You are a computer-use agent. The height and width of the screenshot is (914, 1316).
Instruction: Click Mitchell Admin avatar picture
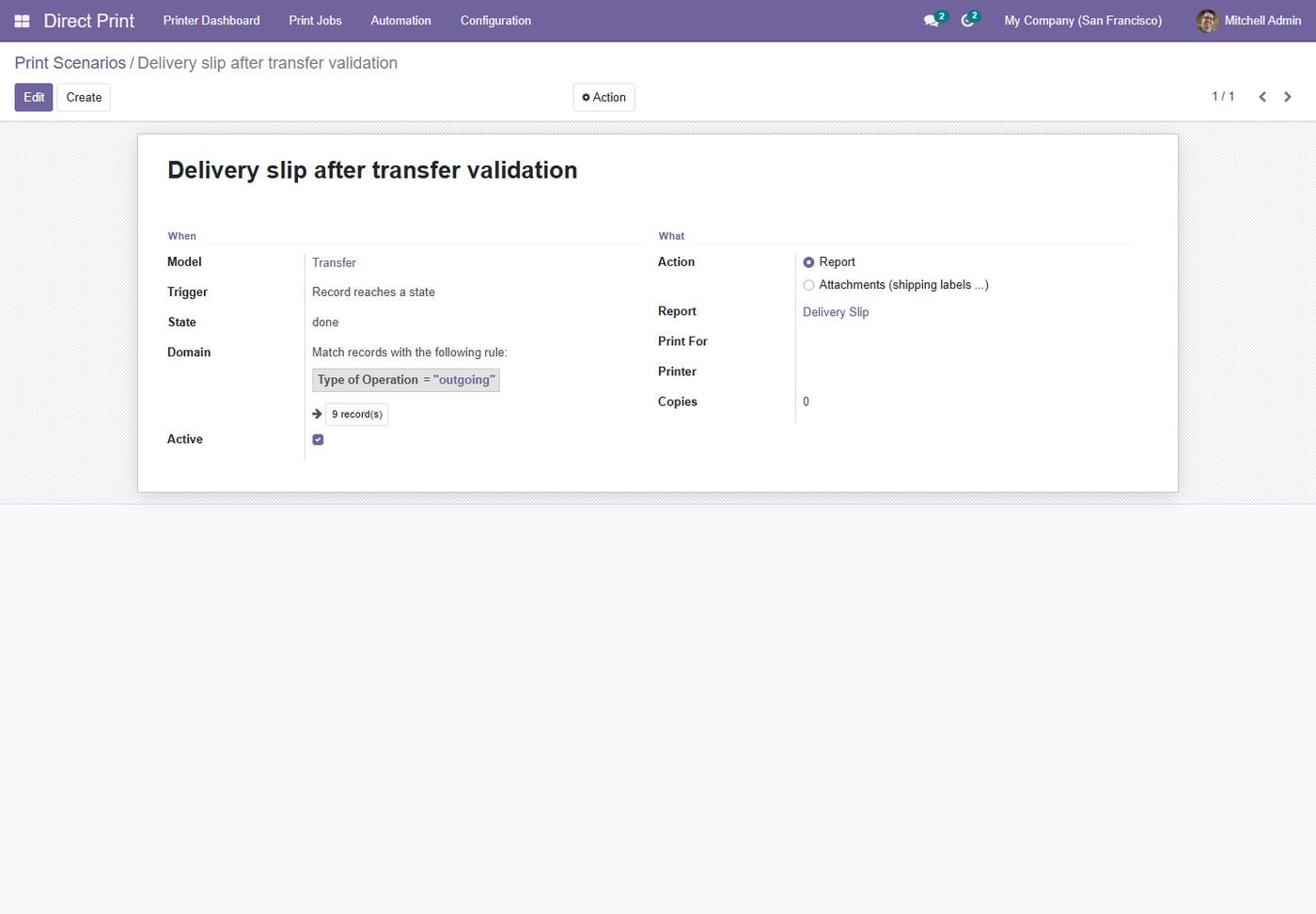pos(1207,21)
